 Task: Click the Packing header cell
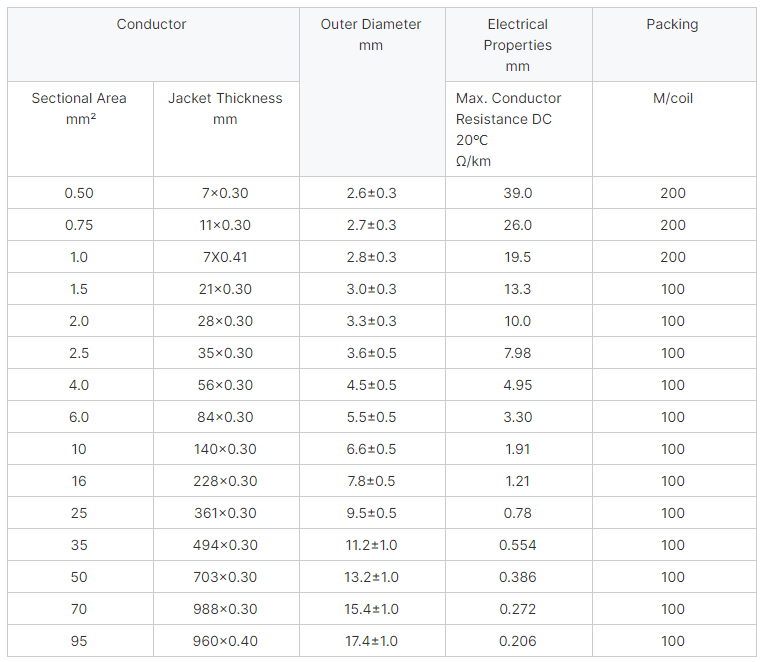[672, 24]
